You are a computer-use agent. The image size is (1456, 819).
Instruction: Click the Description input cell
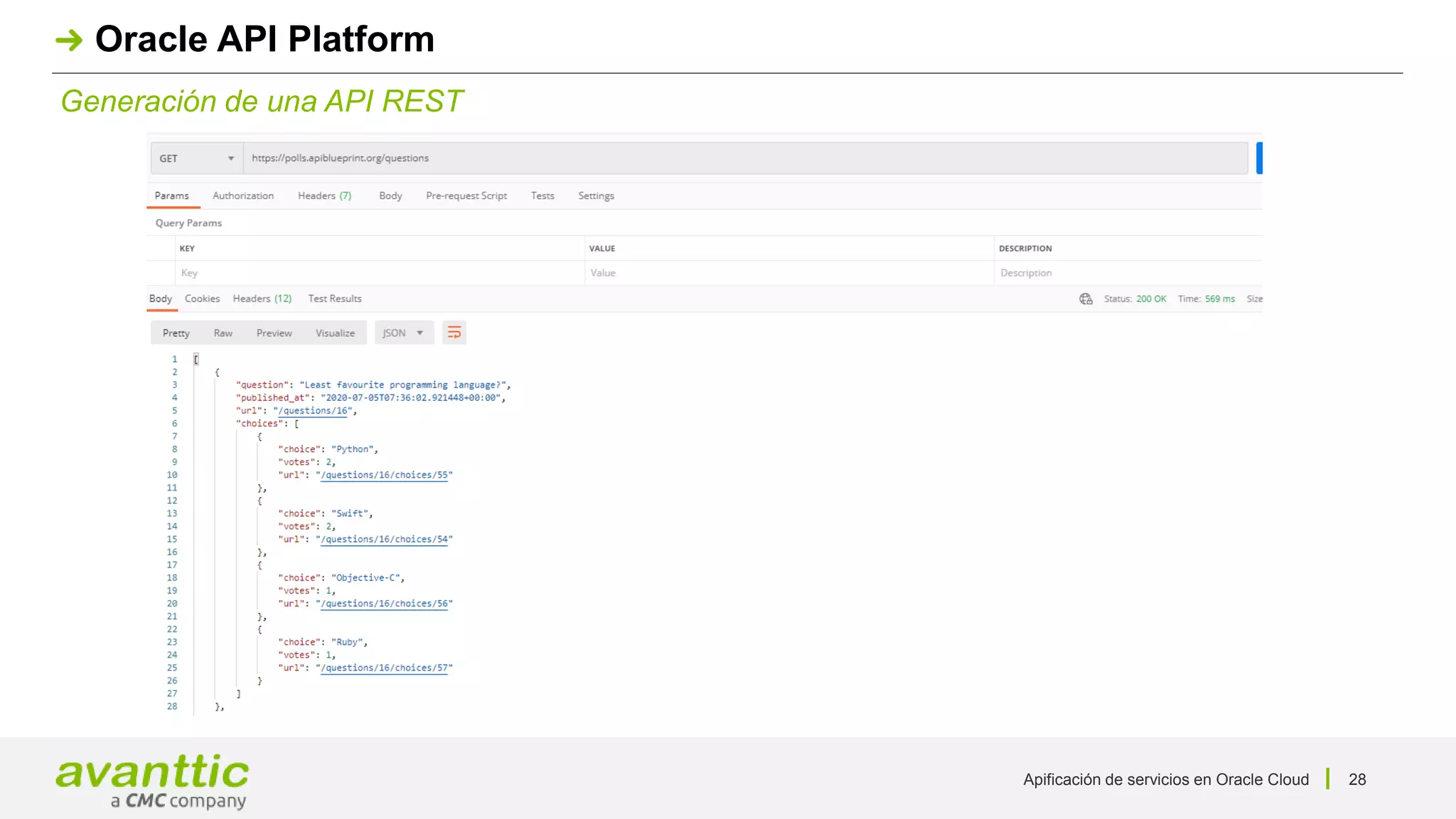[1128, 273]
